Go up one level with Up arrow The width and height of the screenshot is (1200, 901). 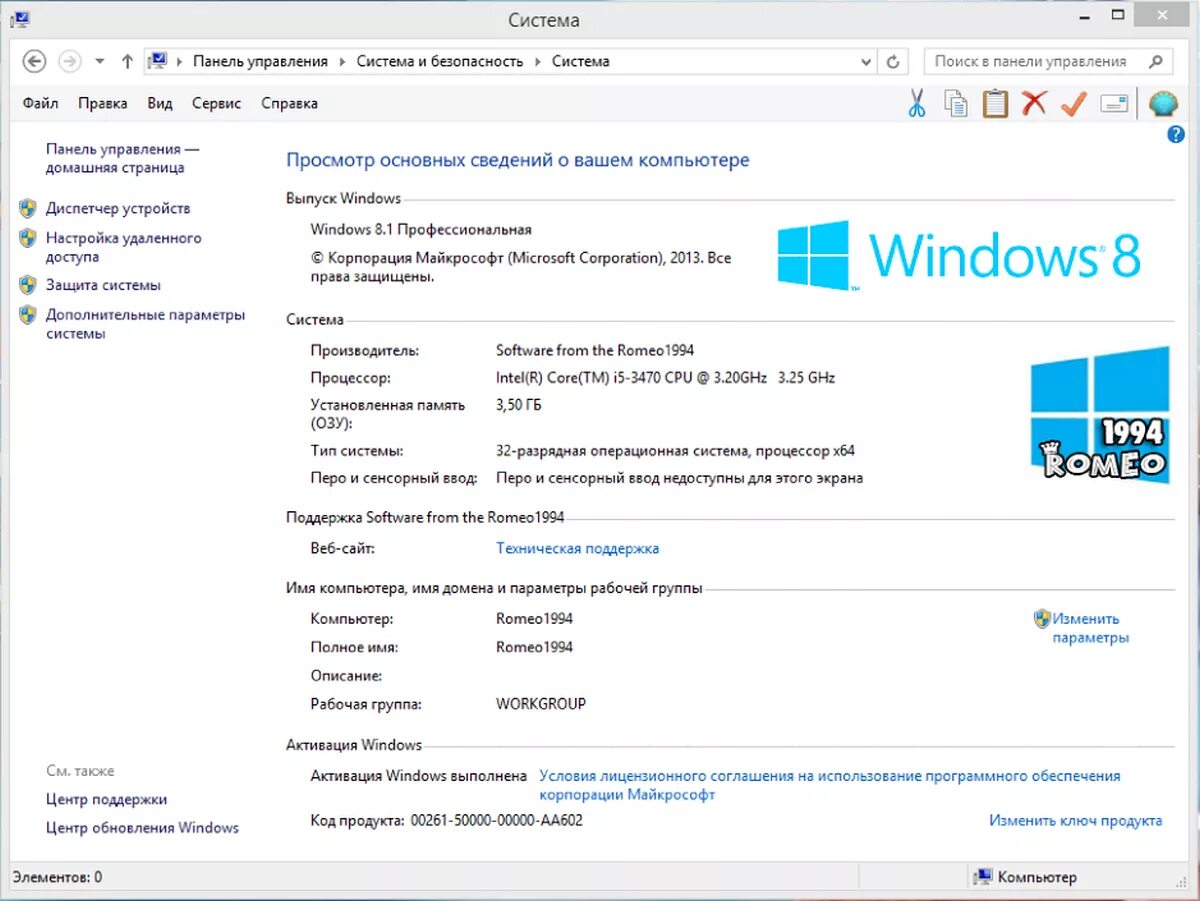coord(127,61)
